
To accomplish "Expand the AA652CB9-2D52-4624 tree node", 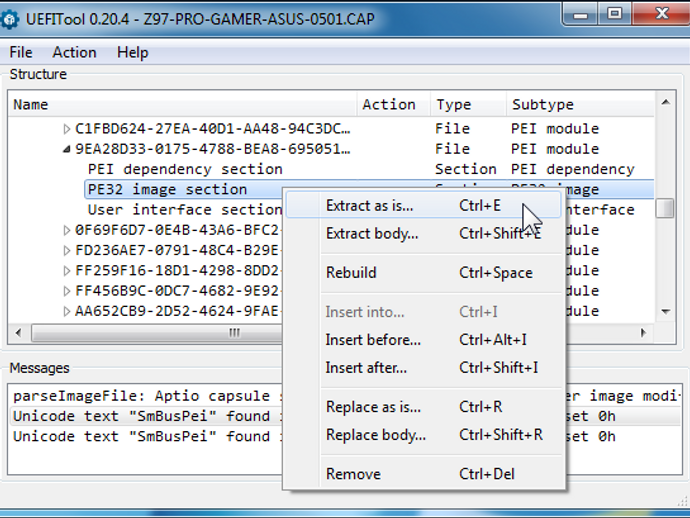I will pos(66,311).
